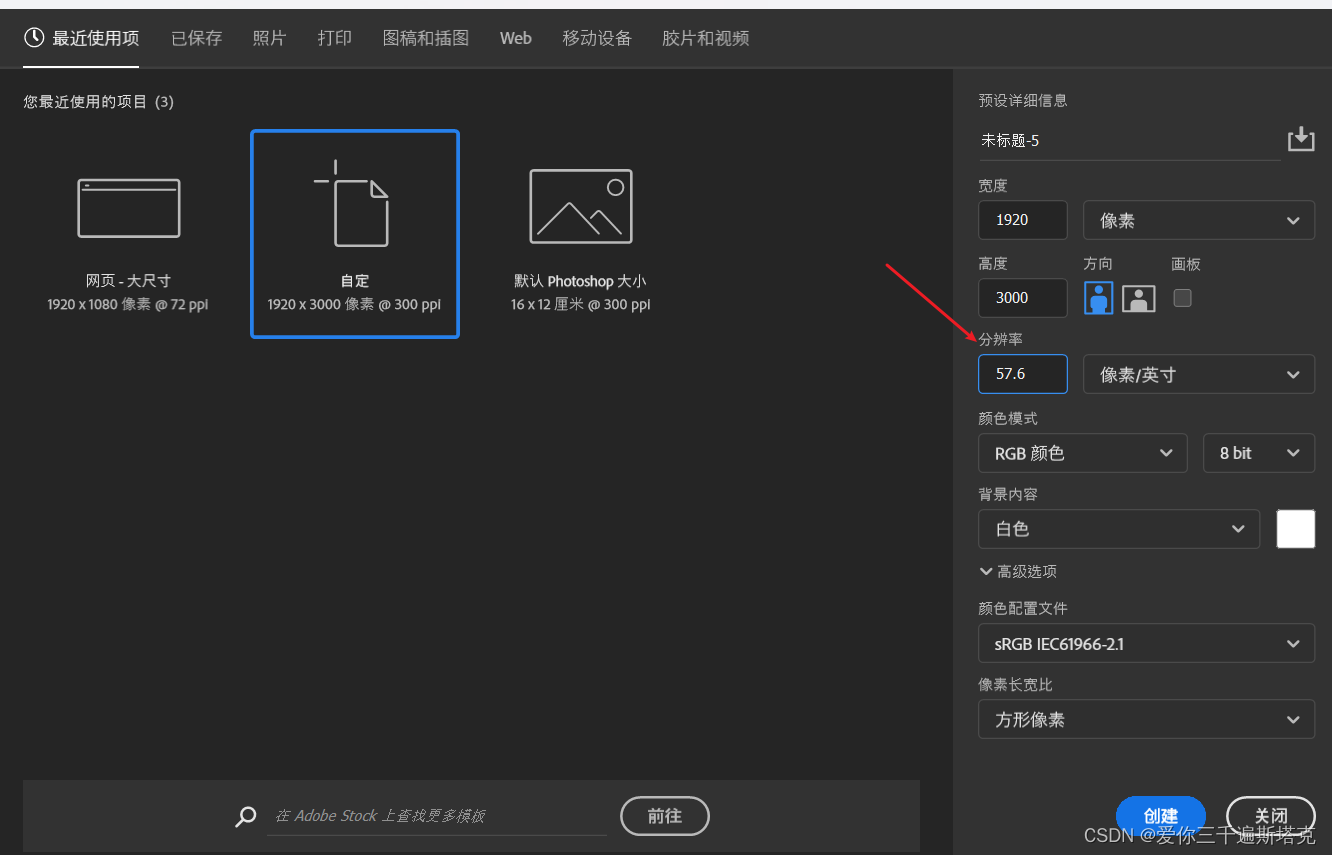Click the 颜色配置文件 label
The height and width of the screenshot is (855, 1332).
click(1023, 608)
